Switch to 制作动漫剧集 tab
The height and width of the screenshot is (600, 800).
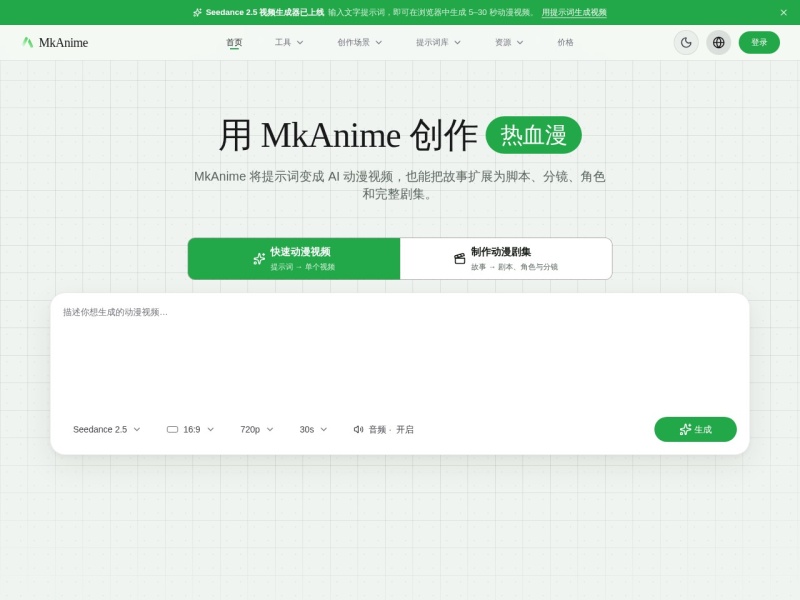point(506,259)
